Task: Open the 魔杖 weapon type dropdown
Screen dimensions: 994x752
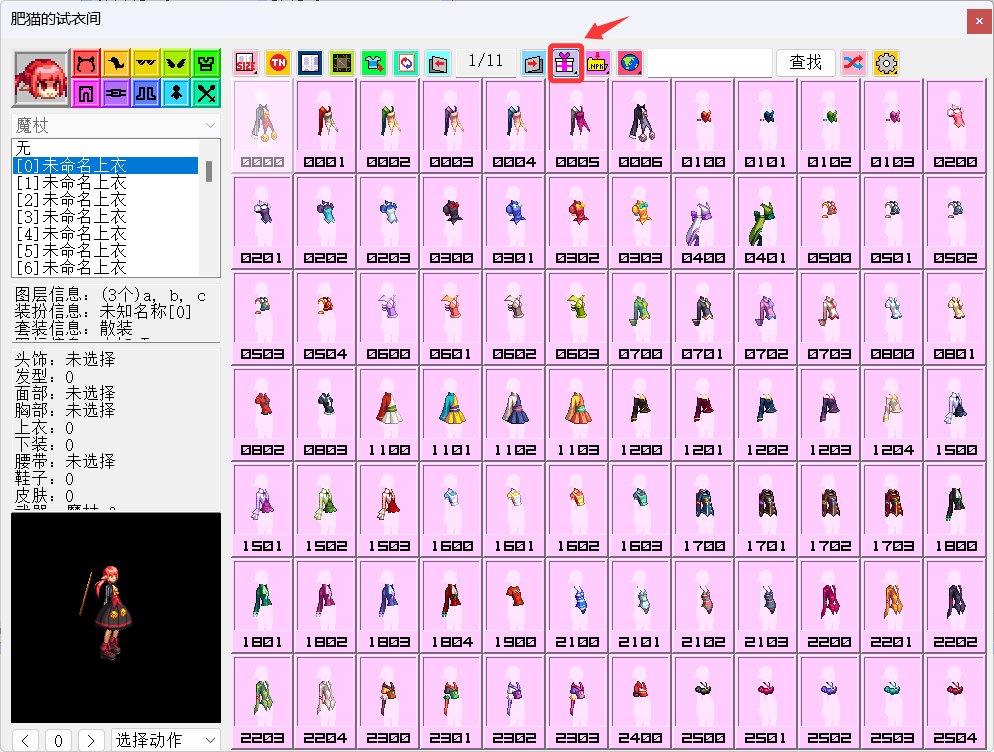Action: pos(116,125)
